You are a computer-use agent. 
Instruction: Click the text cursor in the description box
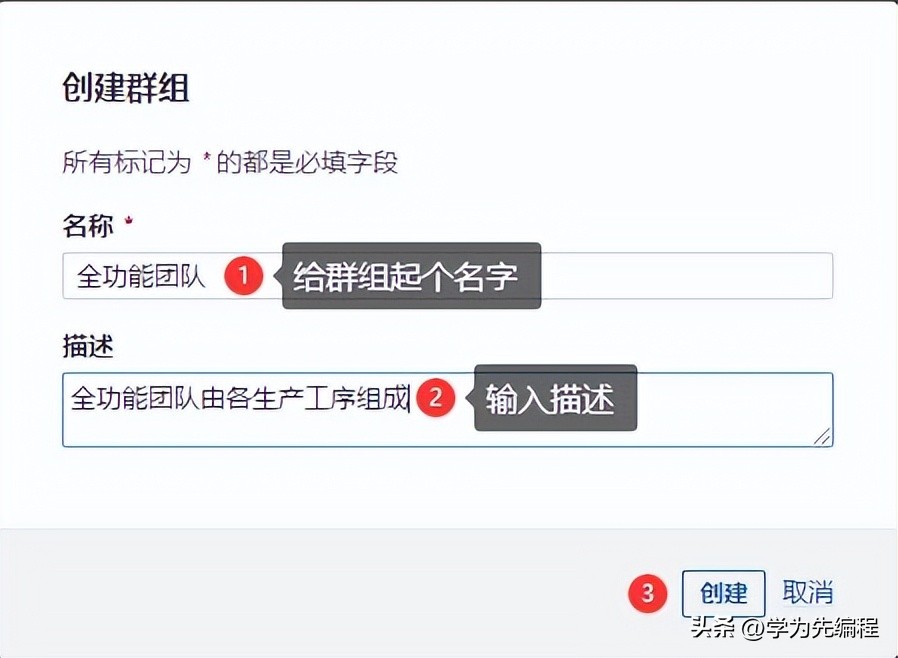tap(410, 397)
